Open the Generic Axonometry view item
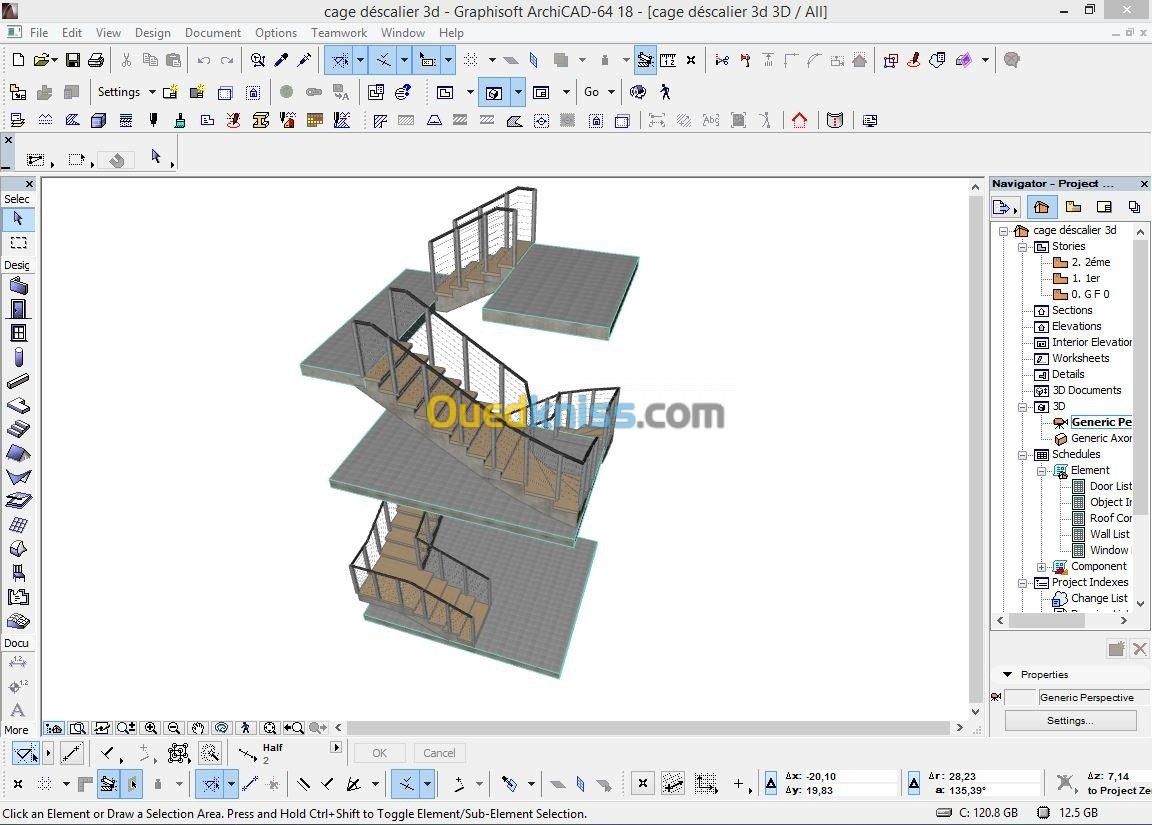1152x825 pixels. click(1100, 438)
